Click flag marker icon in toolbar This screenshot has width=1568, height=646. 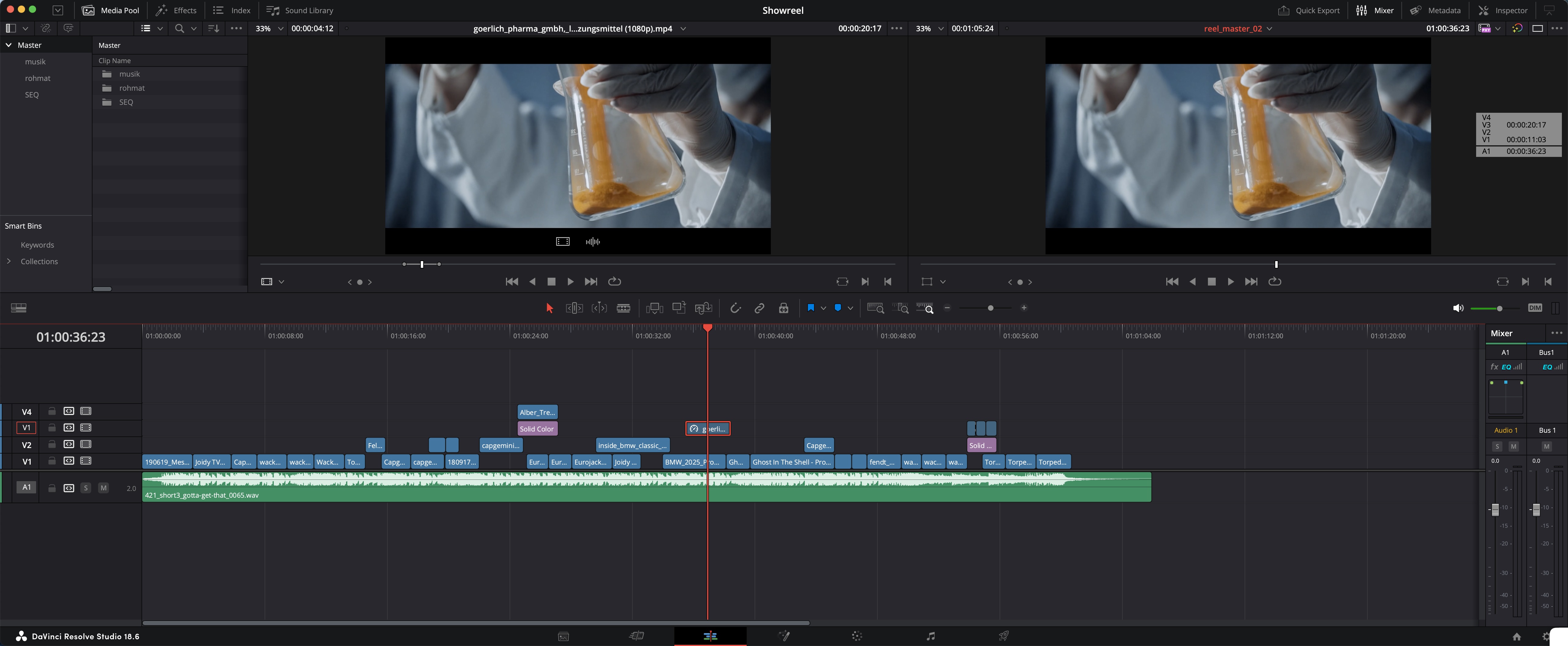(810, 308)
